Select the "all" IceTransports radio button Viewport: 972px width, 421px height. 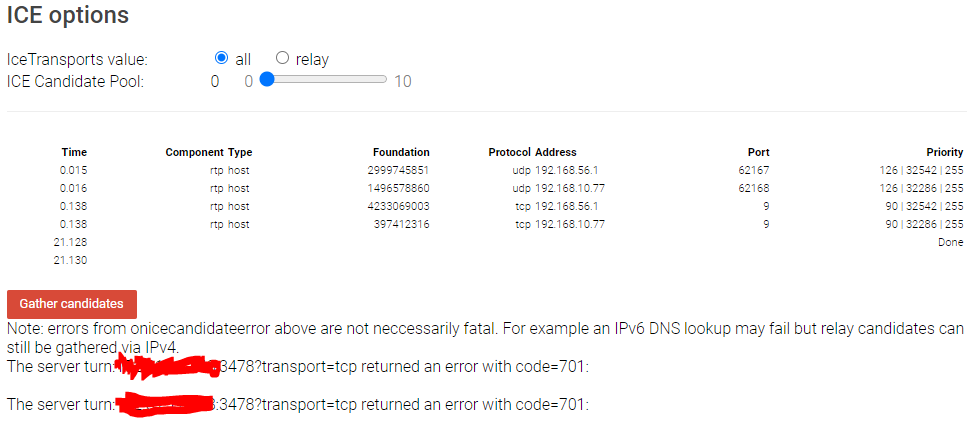pyautogui.click(x=222, y=59)
